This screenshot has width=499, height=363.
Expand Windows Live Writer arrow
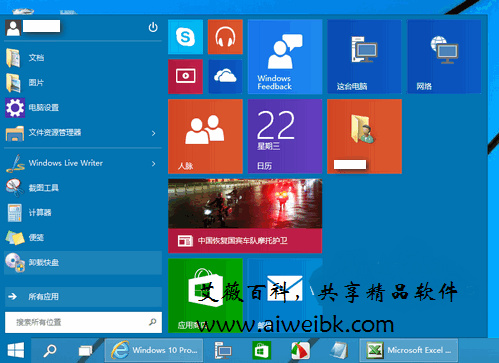tap(154, 164)
